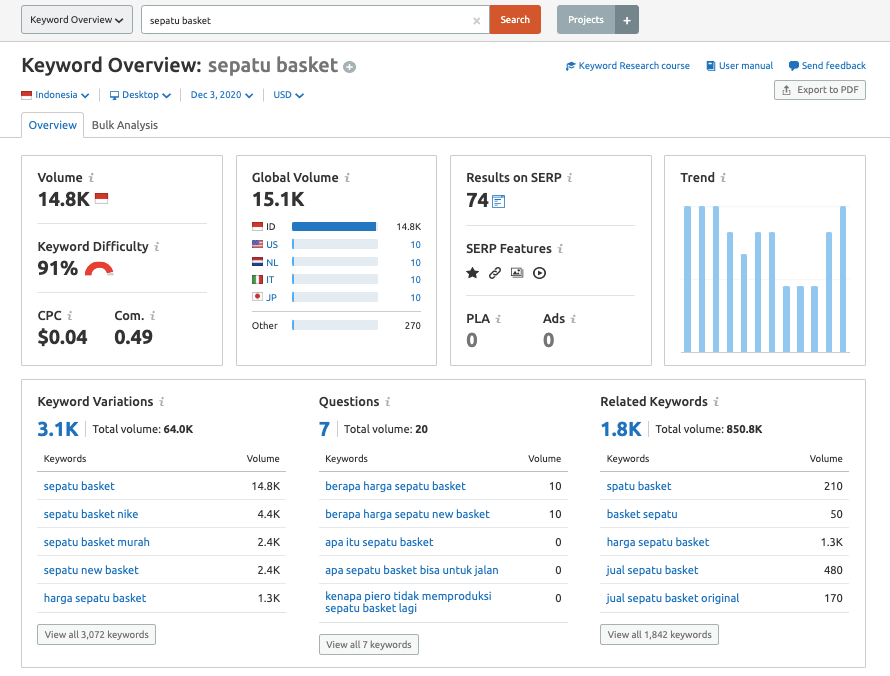Open the Keyword Overview tool dropdown
Image resolution: width=890 pixels, height=676 pixels.
point(77,20)
